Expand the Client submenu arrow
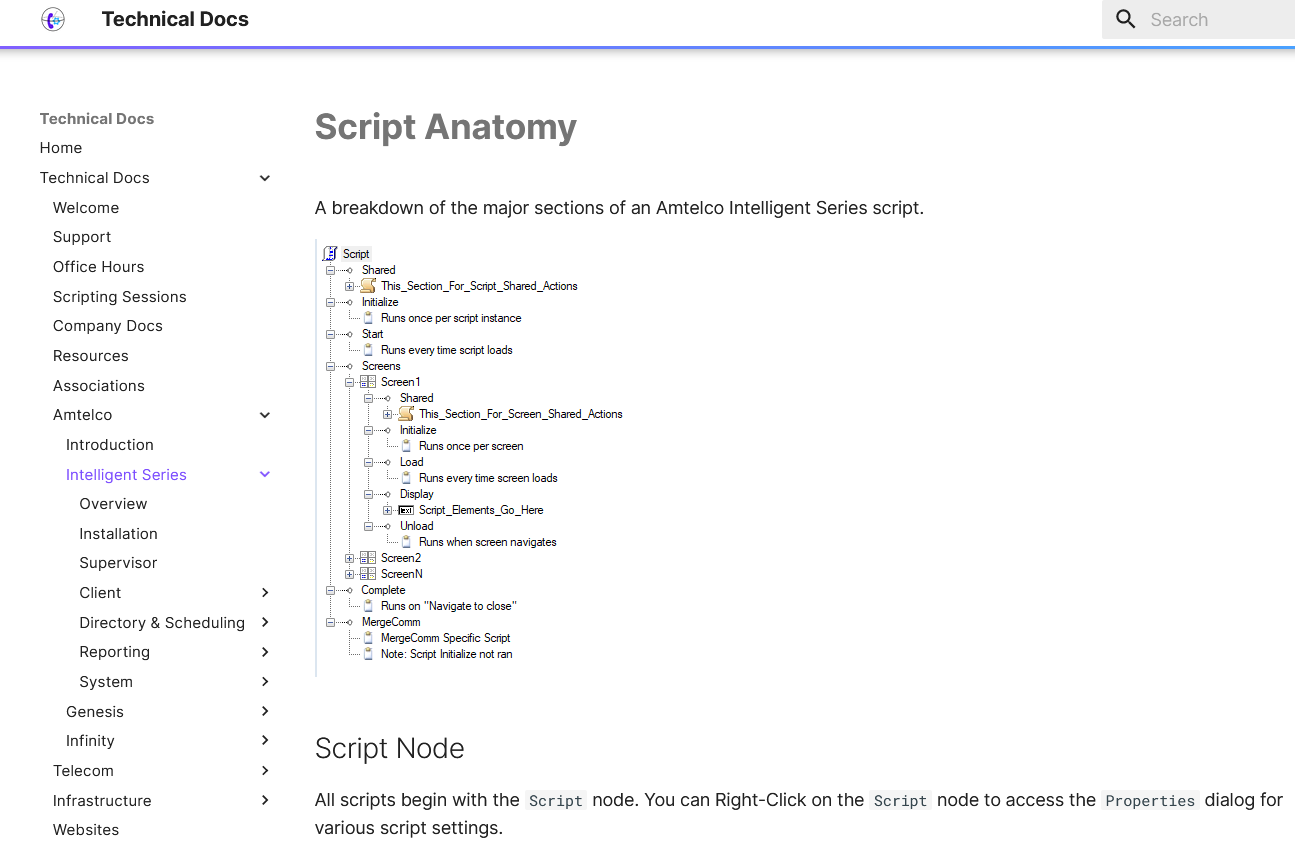Screen dimensions: 1295x847 (x=265, y=593)
